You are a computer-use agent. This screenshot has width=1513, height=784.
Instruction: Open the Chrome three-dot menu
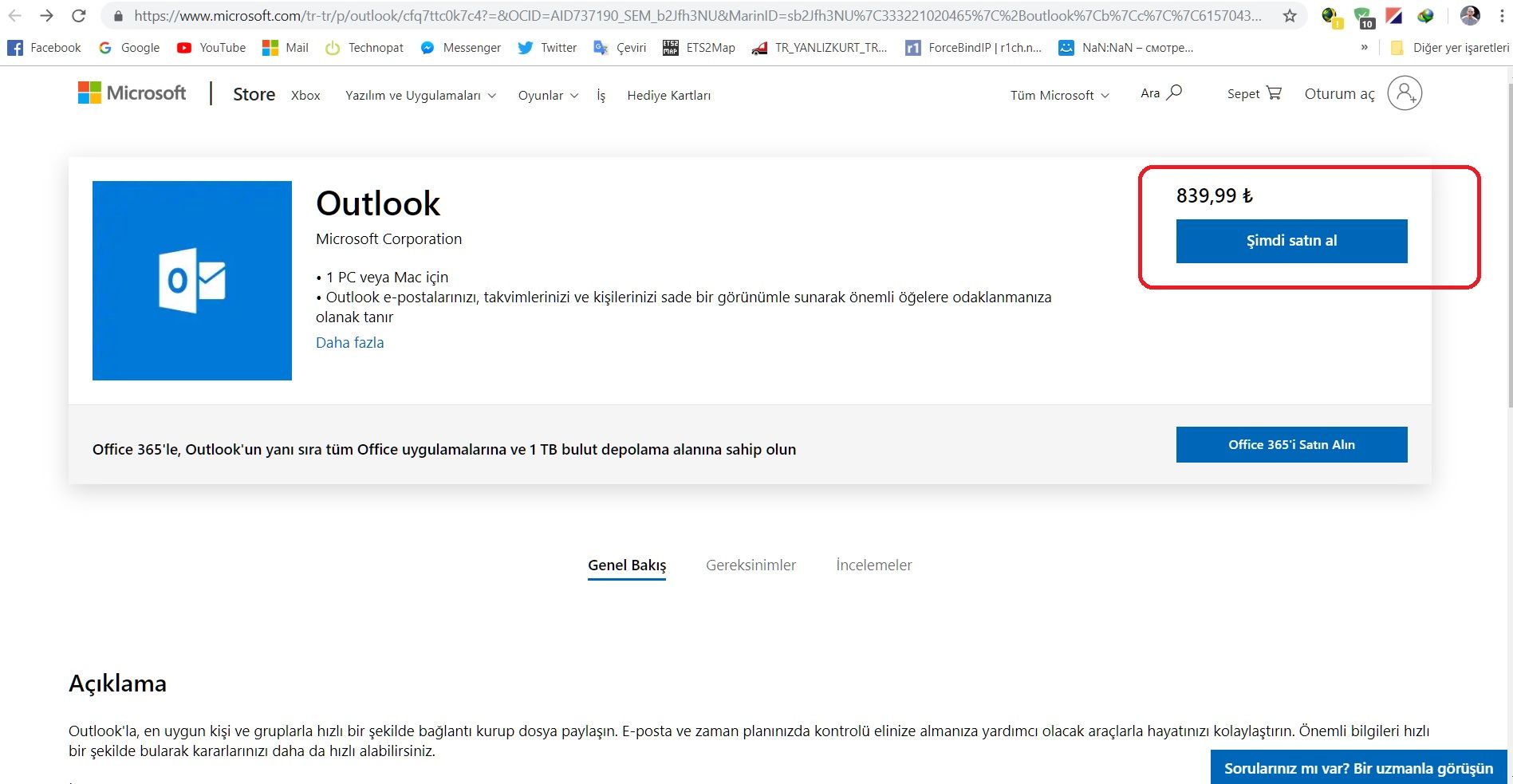pyautogui.click(x=1501, y=15)
